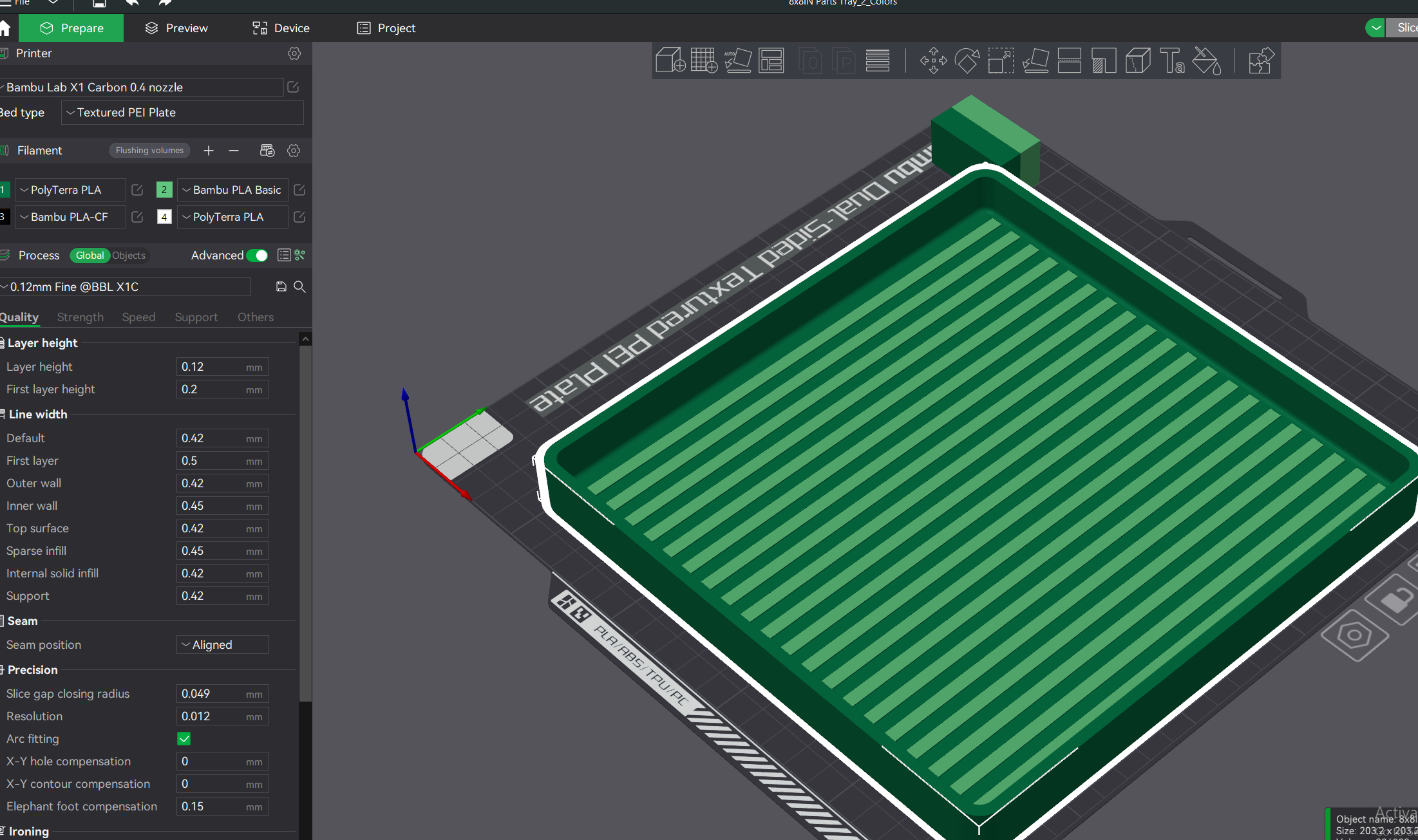Switch to the Preview tab
This screenshot has height=840, width=1418.
pyautogui.click(x=176, y=28)
